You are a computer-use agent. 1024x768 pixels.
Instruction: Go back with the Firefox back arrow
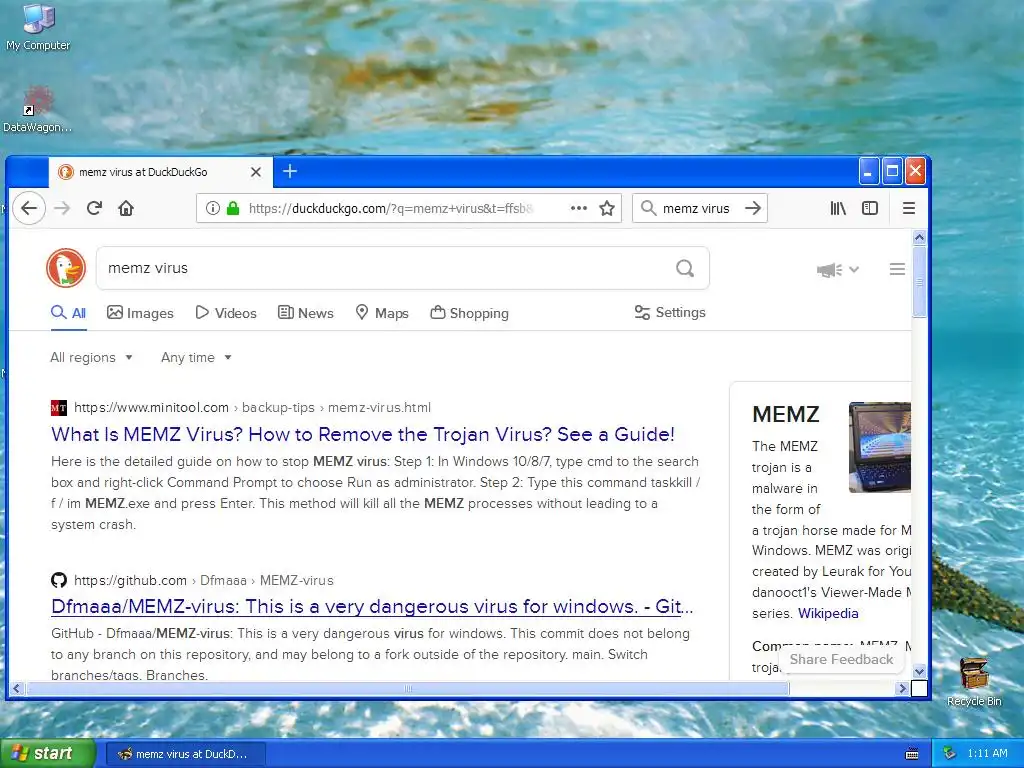pos(29,208)
